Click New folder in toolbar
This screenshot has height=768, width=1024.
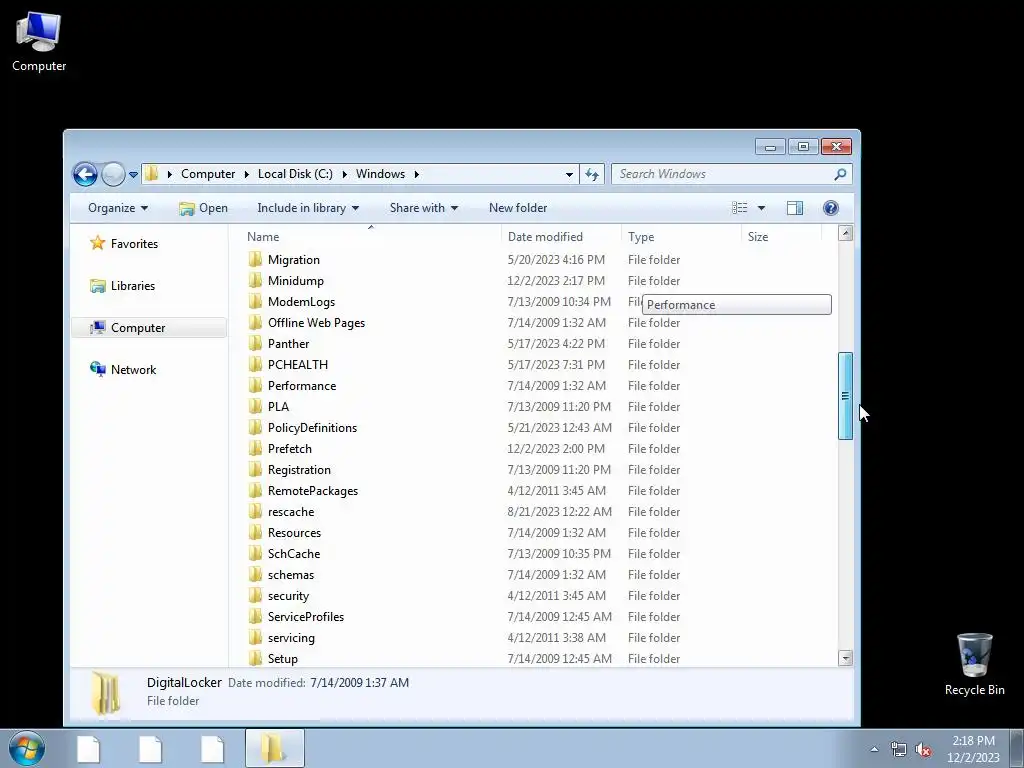click(518, 208)
